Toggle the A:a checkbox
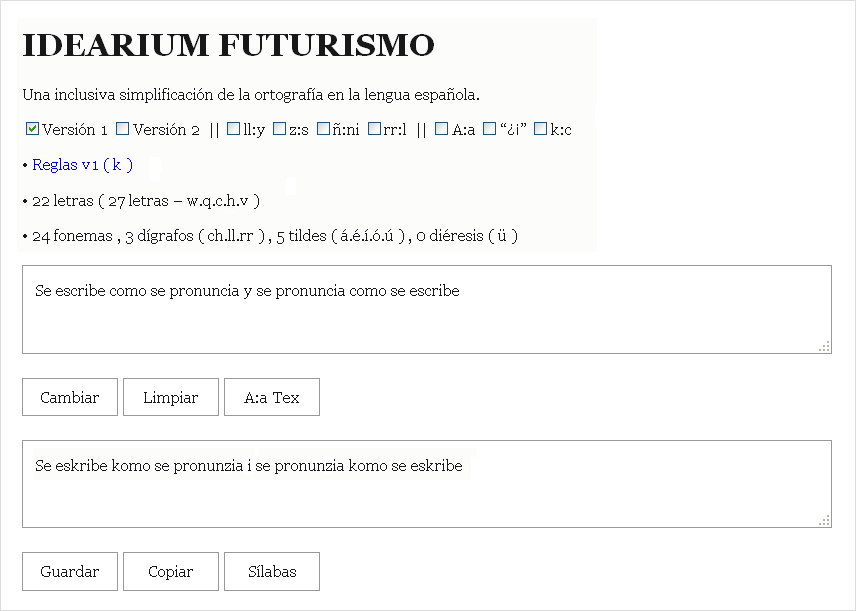This screenshot has height=611, width=856. point(442,129)
